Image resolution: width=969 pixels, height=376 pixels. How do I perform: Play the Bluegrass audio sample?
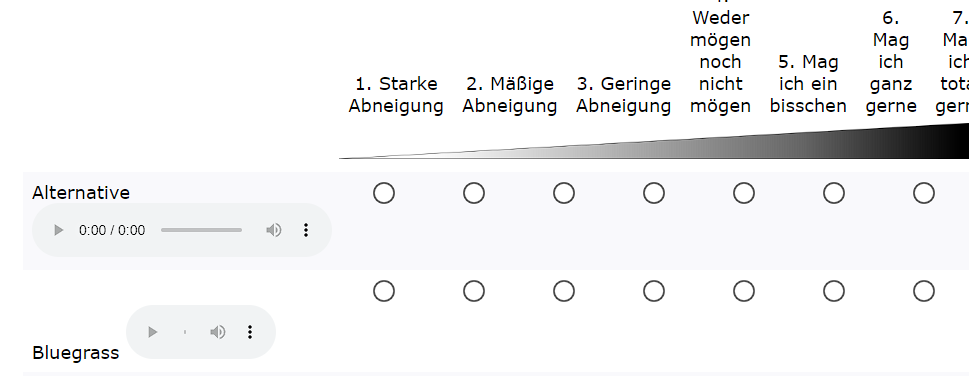(x=153, y=332)
